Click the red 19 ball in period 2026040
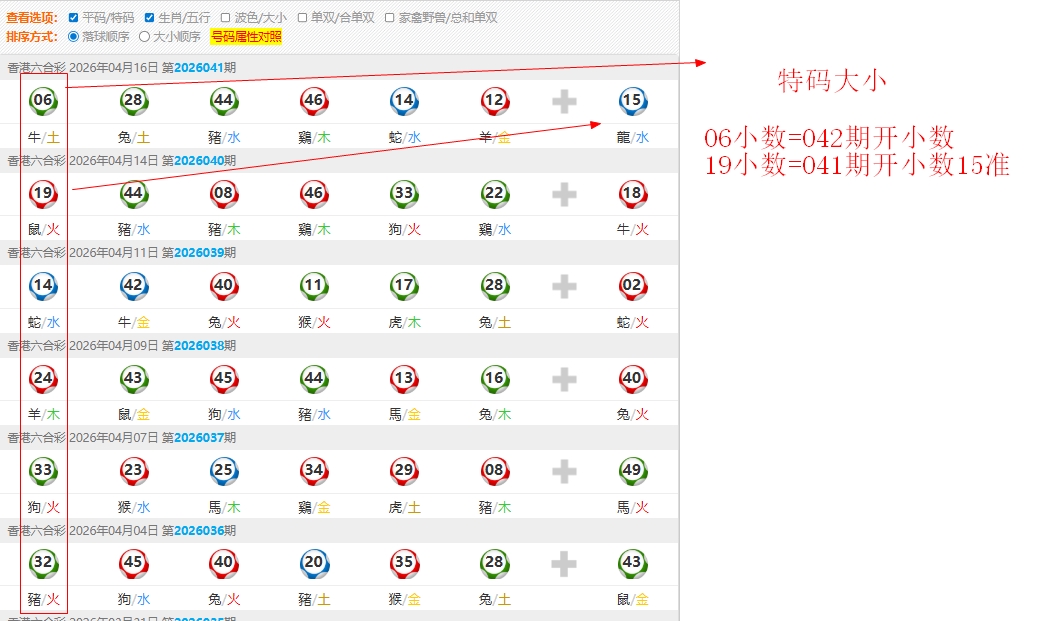Screen dimensions: 1047x621 click(43, 193)
